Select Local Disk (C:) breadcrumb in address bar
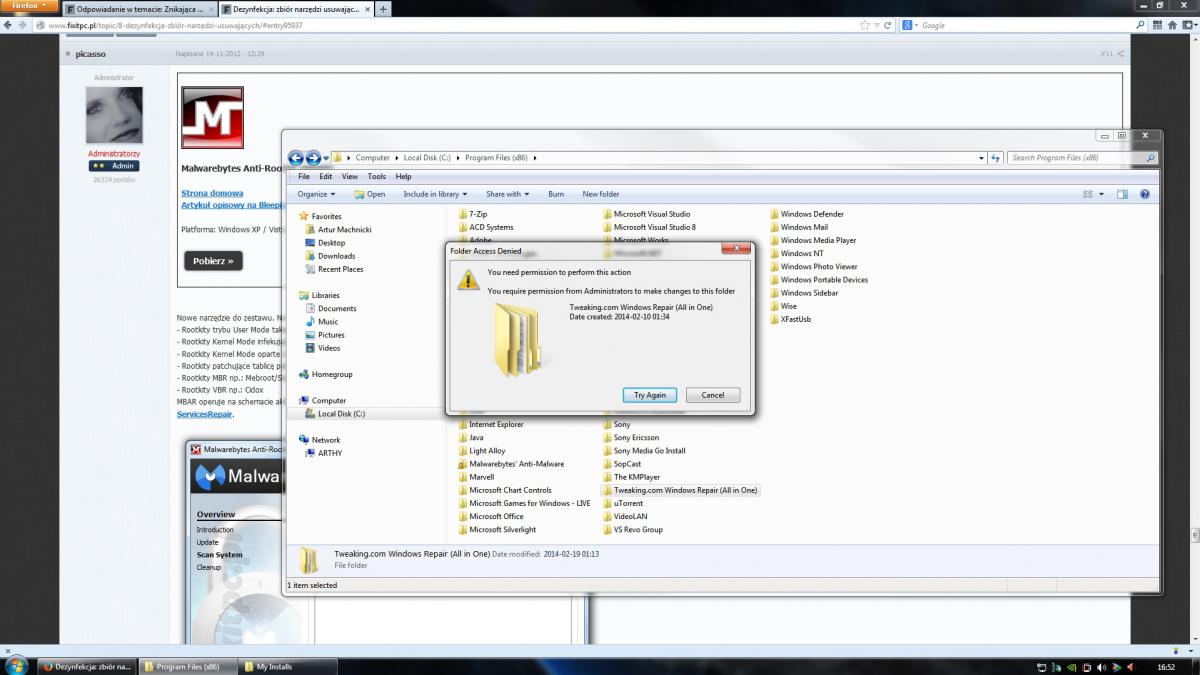1200x675 pixels. click(427, 158)
